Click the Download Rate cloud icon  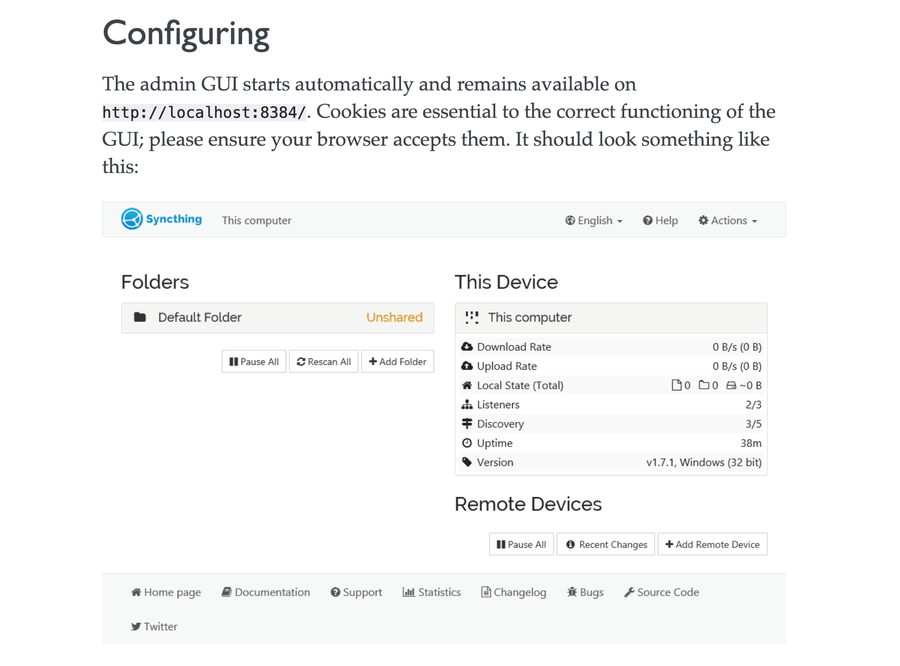tap(467, 347)
